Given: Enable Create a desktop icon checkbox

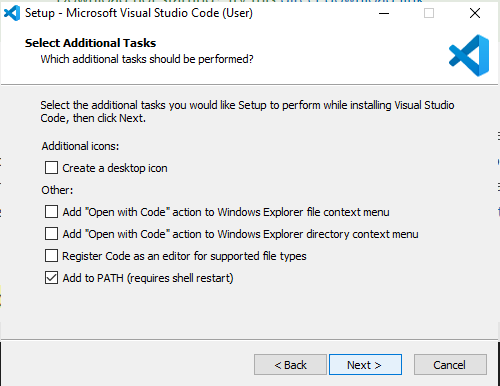Looking at the screenshot, I should (x=51, y=168).
